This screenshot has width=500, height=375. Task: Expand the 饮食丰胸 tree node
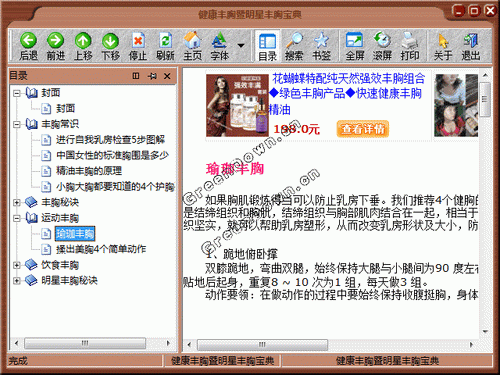16,265
